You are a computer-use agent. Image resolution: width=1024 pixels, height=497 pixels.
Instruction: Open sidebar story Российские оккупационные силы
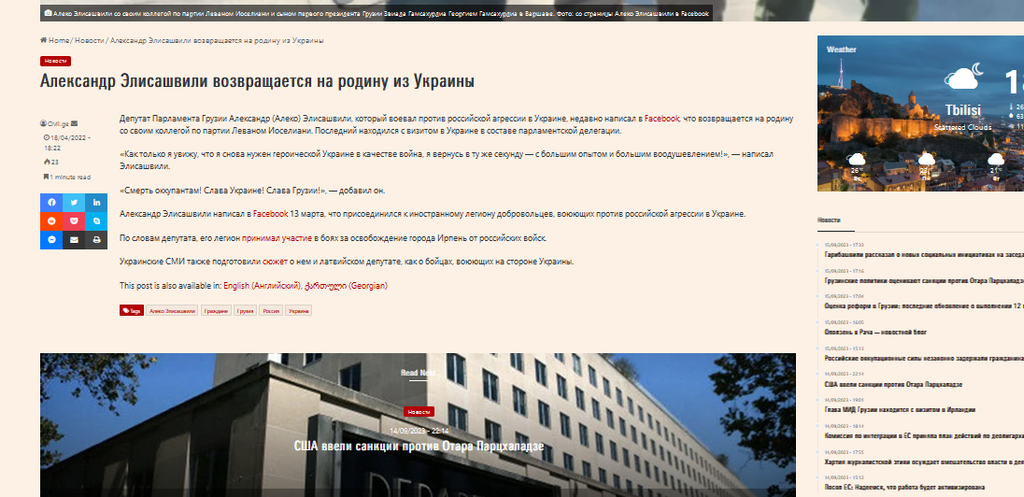[924, 358]
